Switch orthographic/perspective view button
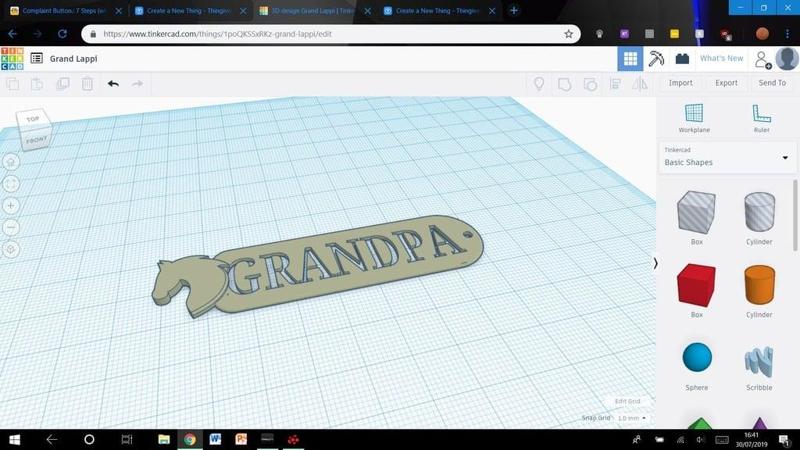This screenshot has height=450, width=800. point(11,249)
